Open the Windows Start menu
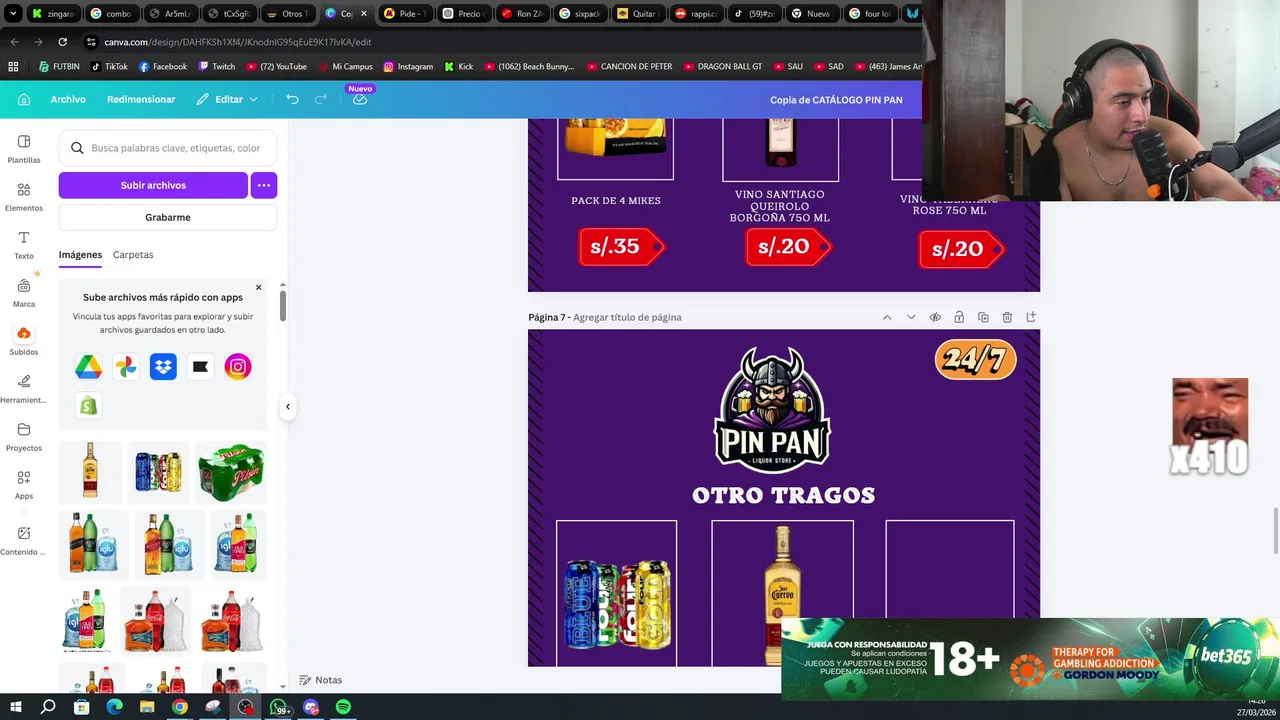Image resolution: width=1280 pixels, height=720 pixels. (15, 707)
